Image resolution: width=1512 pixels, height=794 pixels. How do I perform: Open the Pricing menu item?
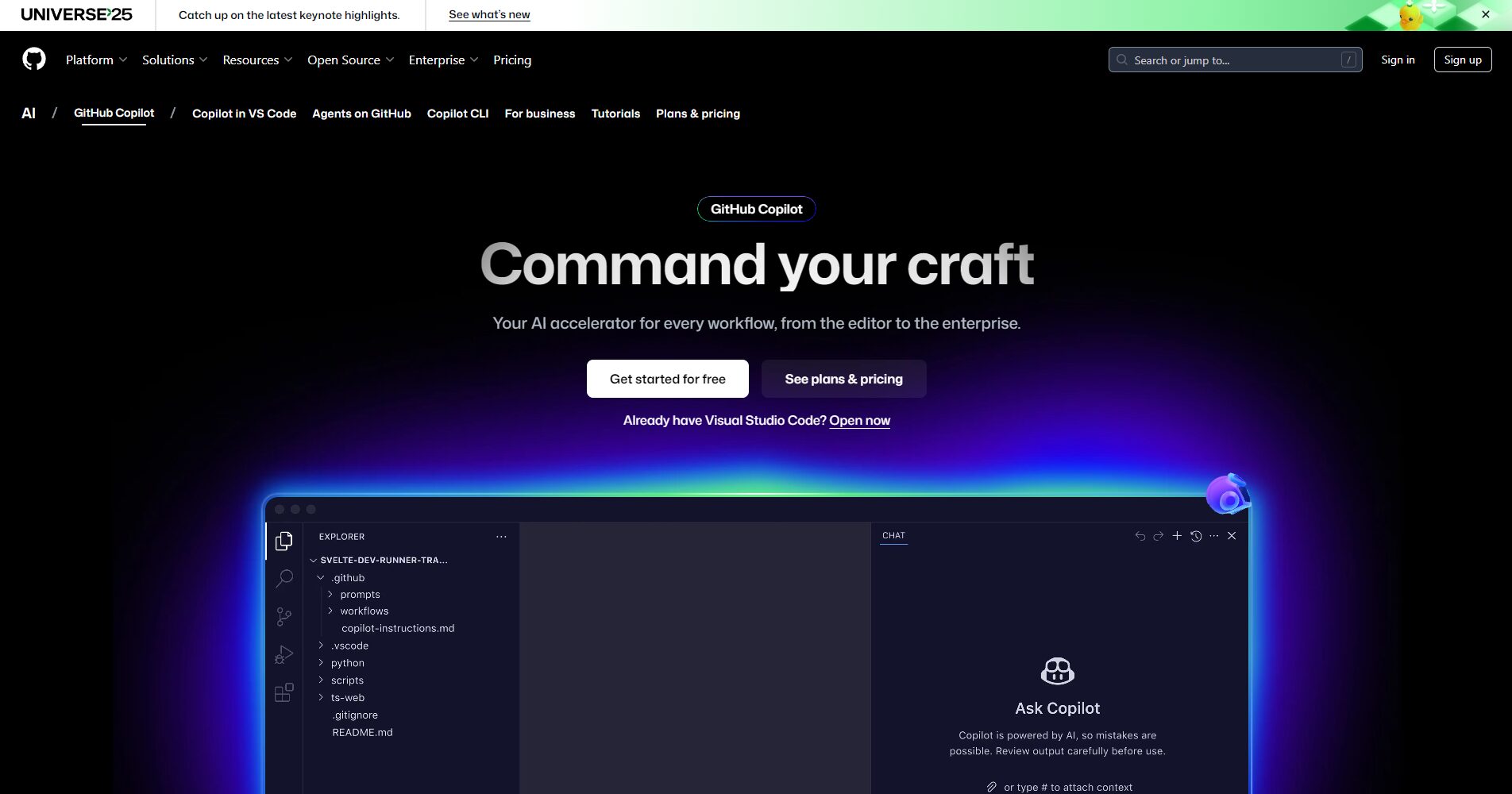click(511, 60)
